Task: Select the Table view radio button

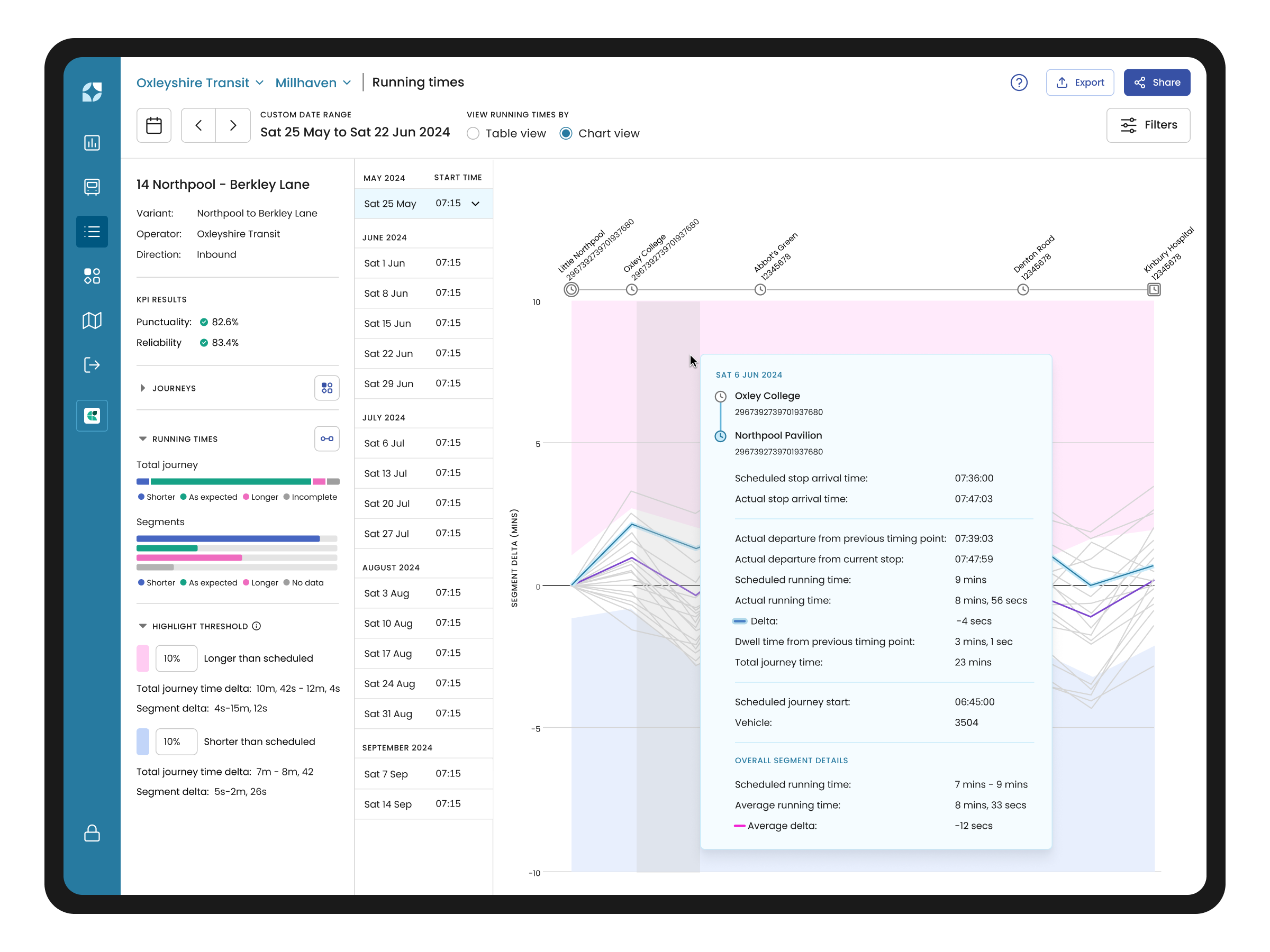Action: point(473,133)
